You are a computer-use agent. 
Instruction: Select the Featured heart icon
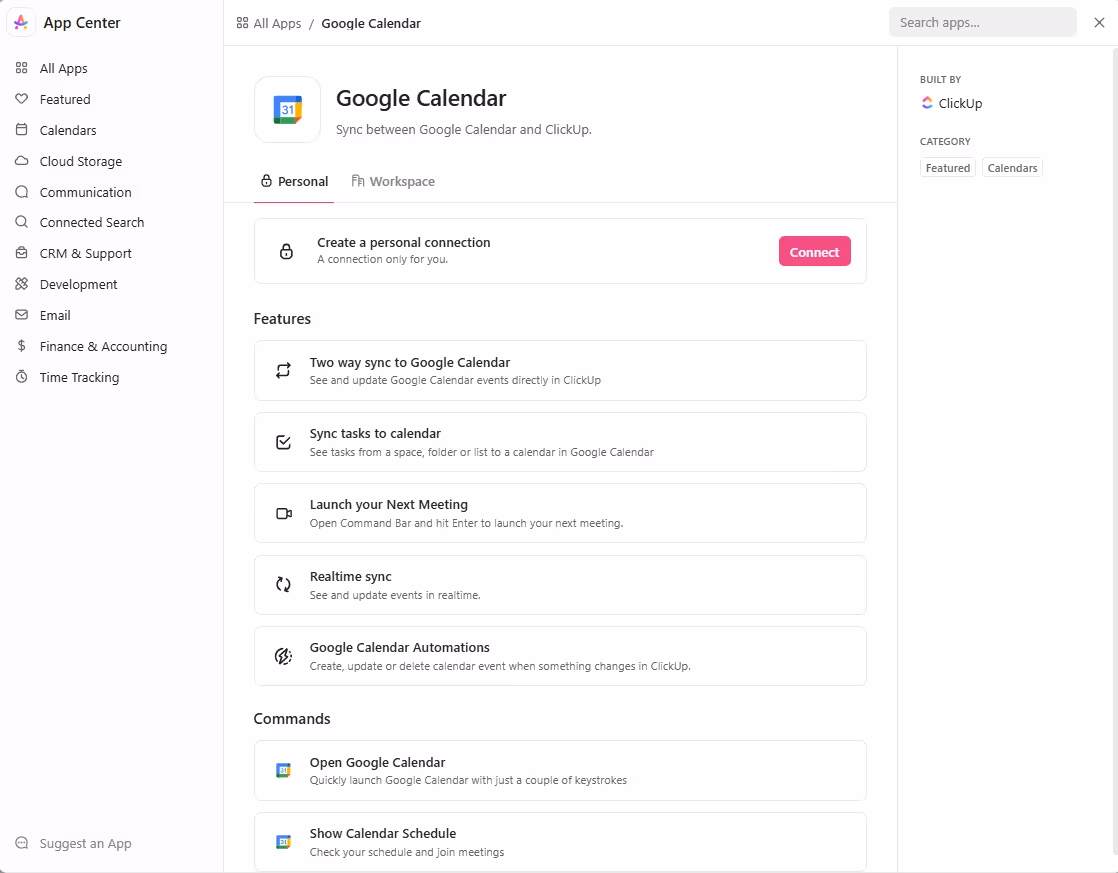click(x=22, y=99)
